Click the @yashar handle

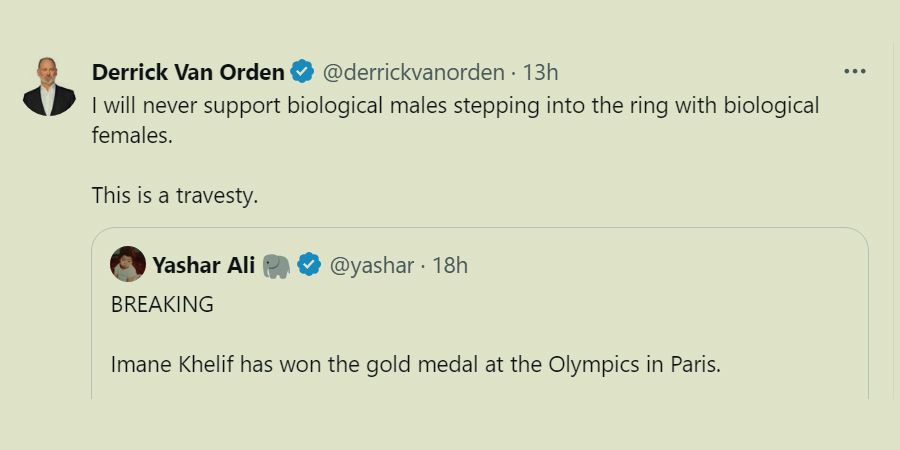click(x=371, y=265)
